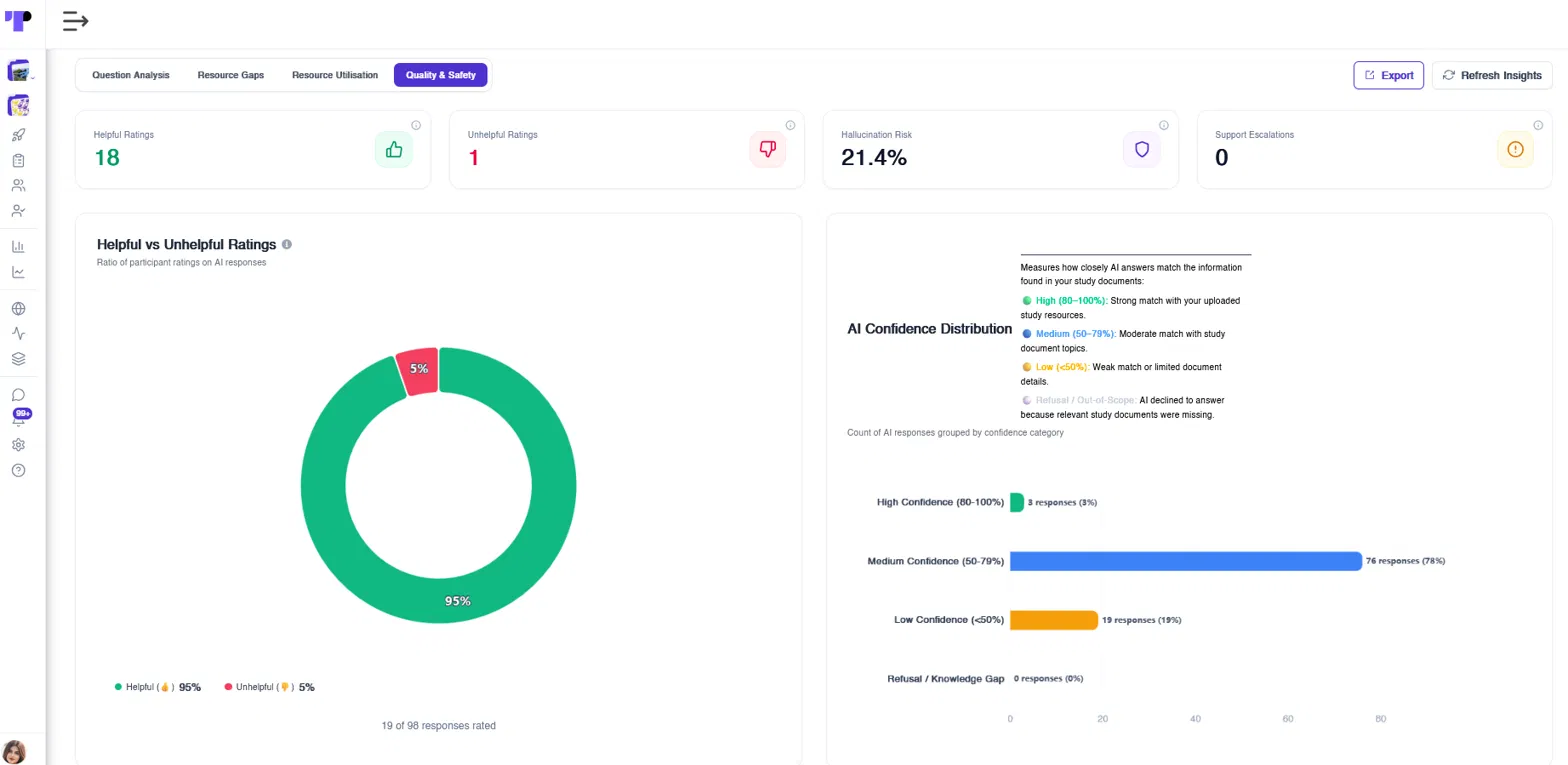This screenshot has height=765, width=1568.
Task: Open the activity pulse icon in sidebar
Action: pyautogui.click(x=18, y=334)
